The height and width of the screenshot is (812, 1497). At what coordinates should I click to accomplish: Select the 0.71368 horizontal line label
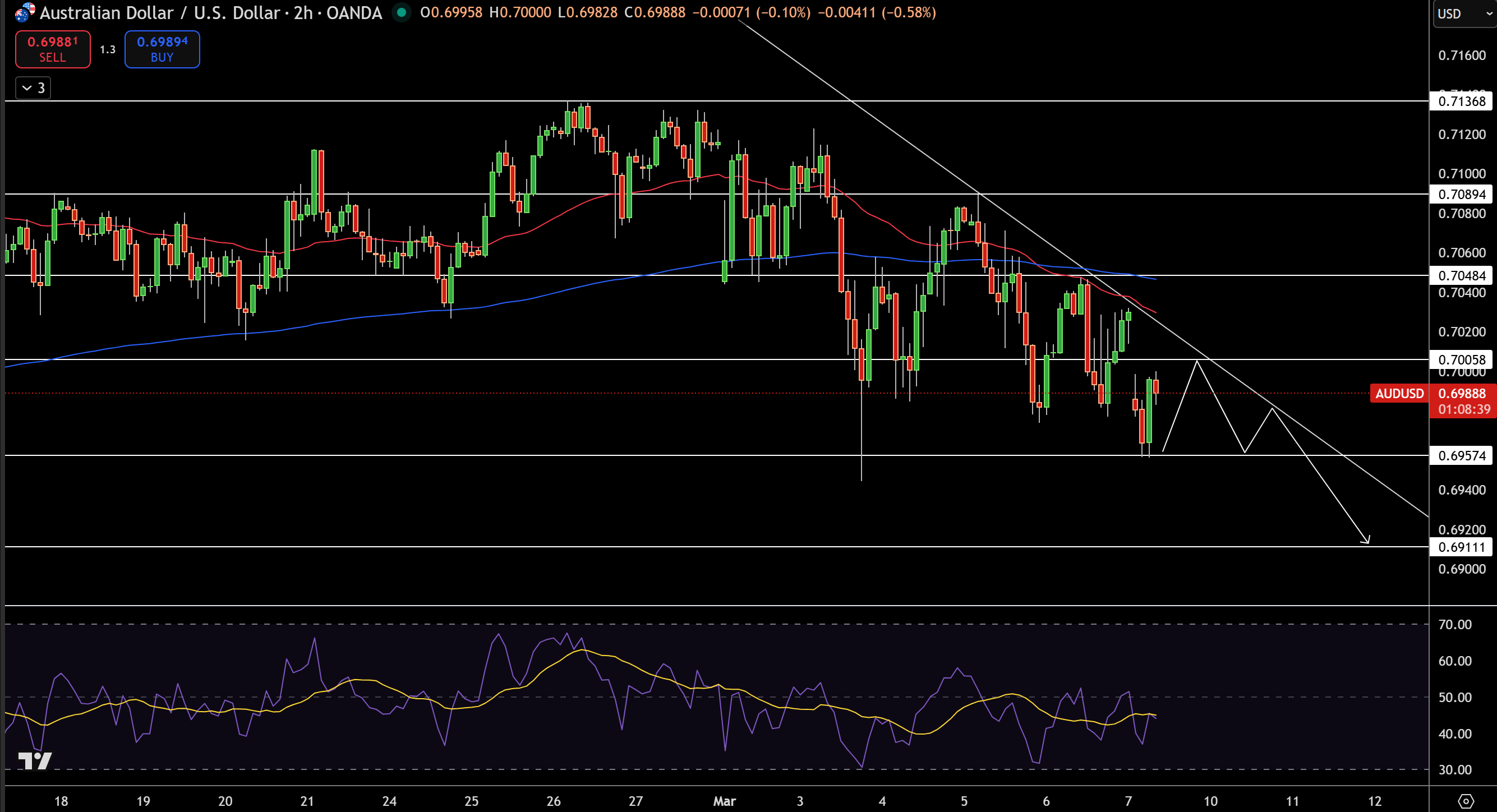pos(1462,101)
